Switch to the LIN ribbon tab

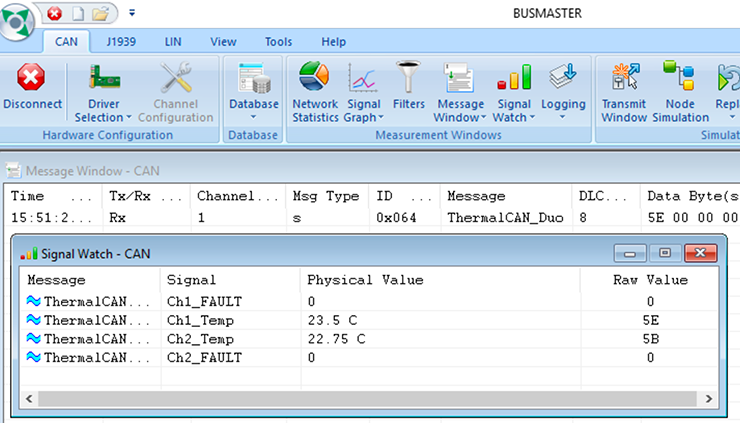pyautogui.click(x=173, y=42)
